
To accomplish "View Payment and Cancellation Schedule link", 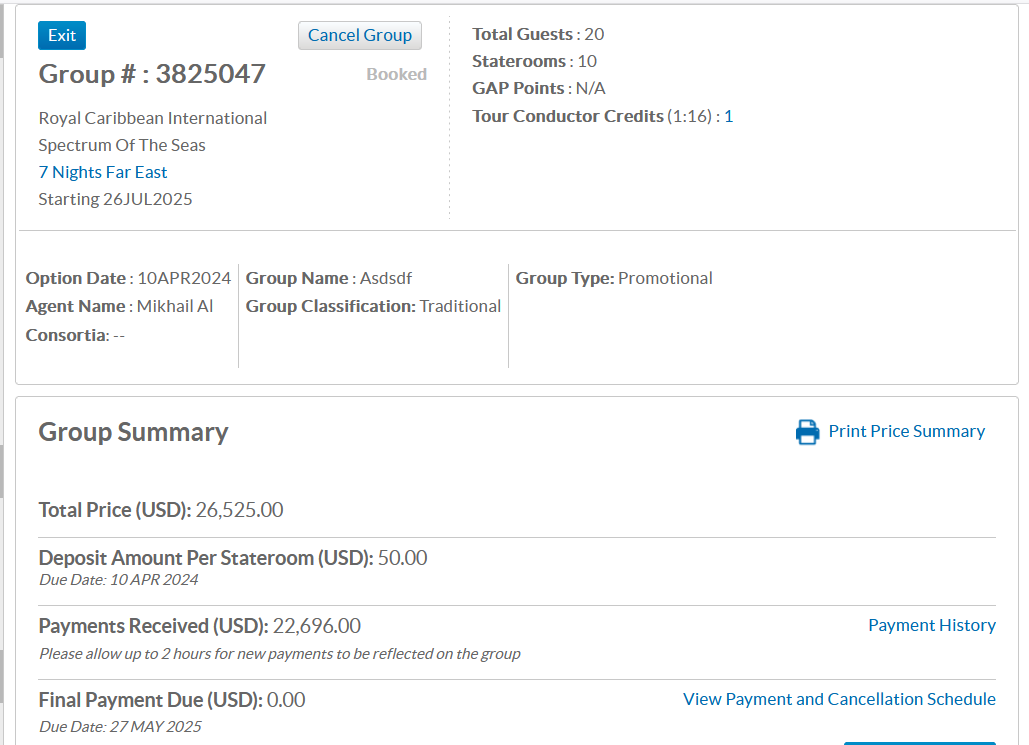I will (x=839, y=699).
